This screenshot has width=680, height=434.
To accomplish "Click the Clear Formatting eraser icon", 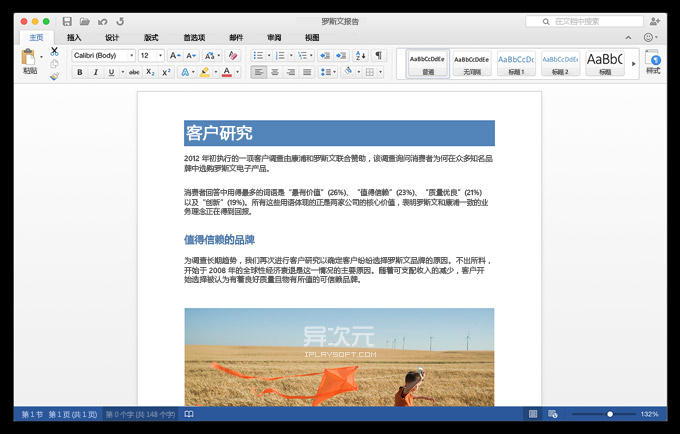I will pyautogui.click(x=233, y=55).
